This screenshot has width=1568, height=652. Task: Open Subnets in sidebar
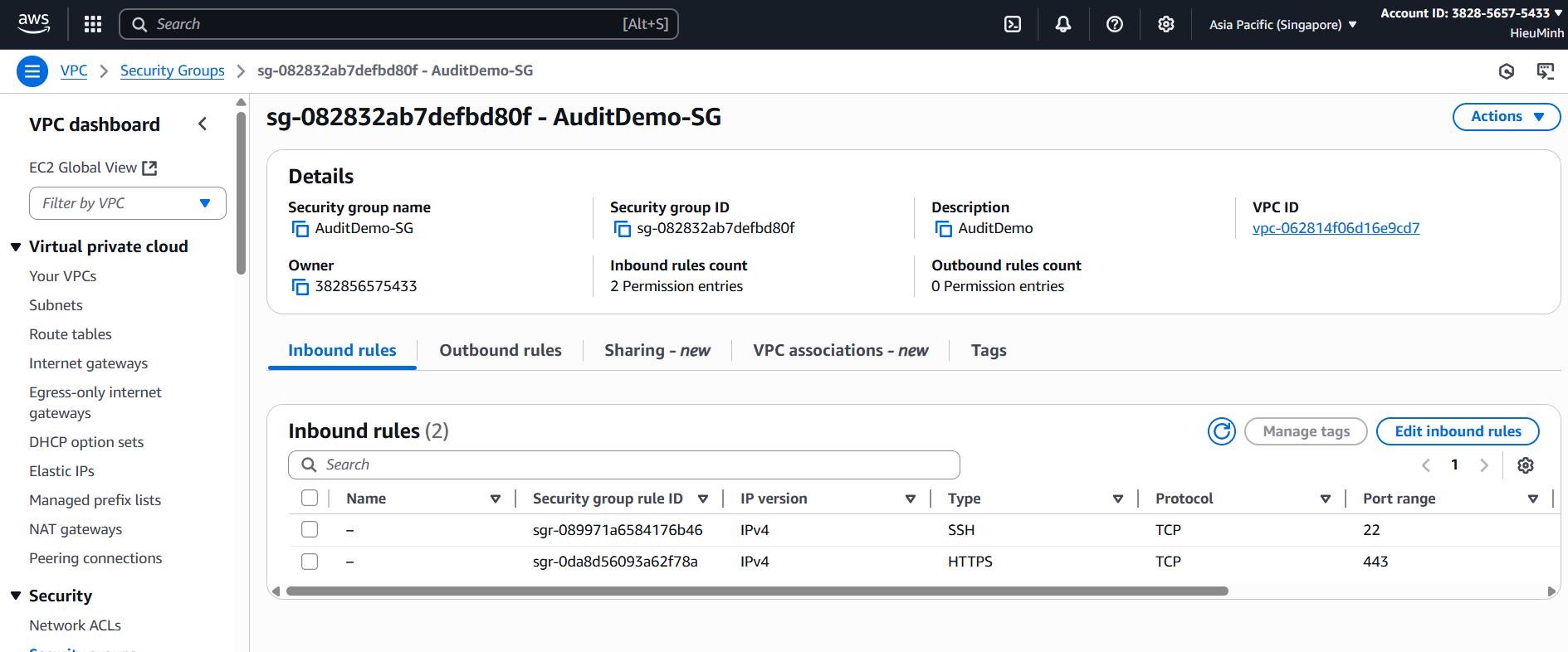56,305
